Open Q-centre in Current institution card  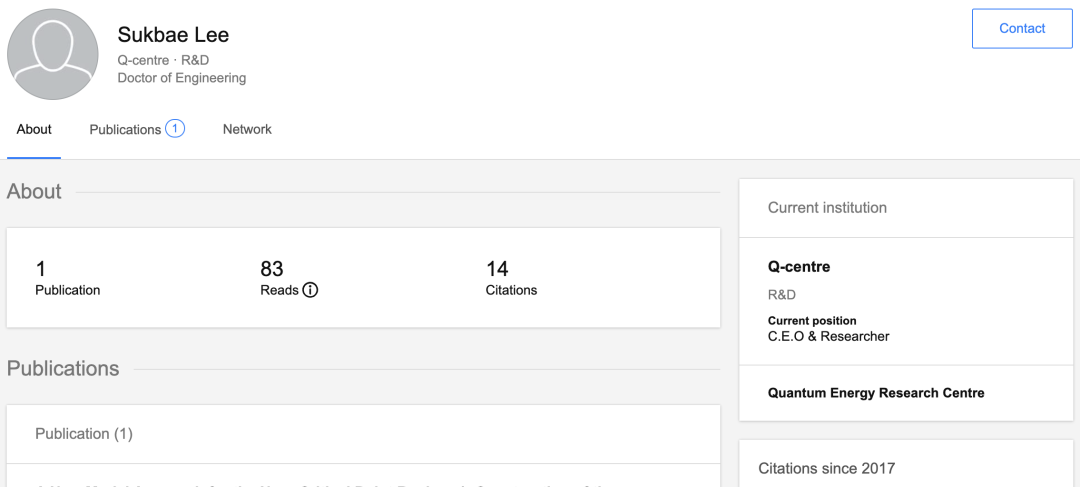coord(798,267)
